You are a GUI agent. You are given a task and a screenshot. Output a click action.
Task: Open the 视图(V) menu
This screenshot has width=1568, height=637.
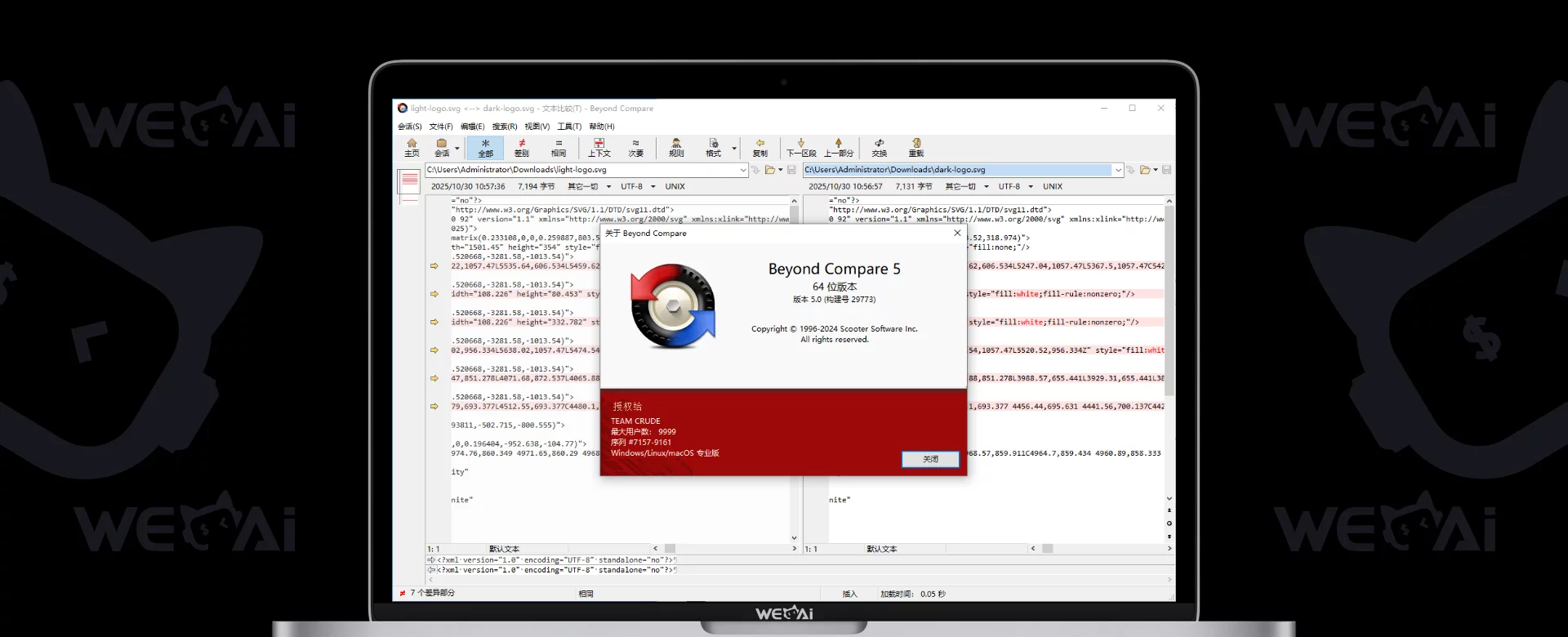coord(537,127)
